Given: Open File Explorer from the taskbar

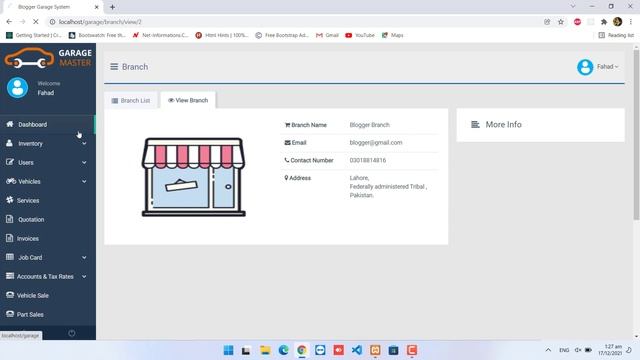Looking at the screenshot, I should pyautogui.click(x=265, y=350).
